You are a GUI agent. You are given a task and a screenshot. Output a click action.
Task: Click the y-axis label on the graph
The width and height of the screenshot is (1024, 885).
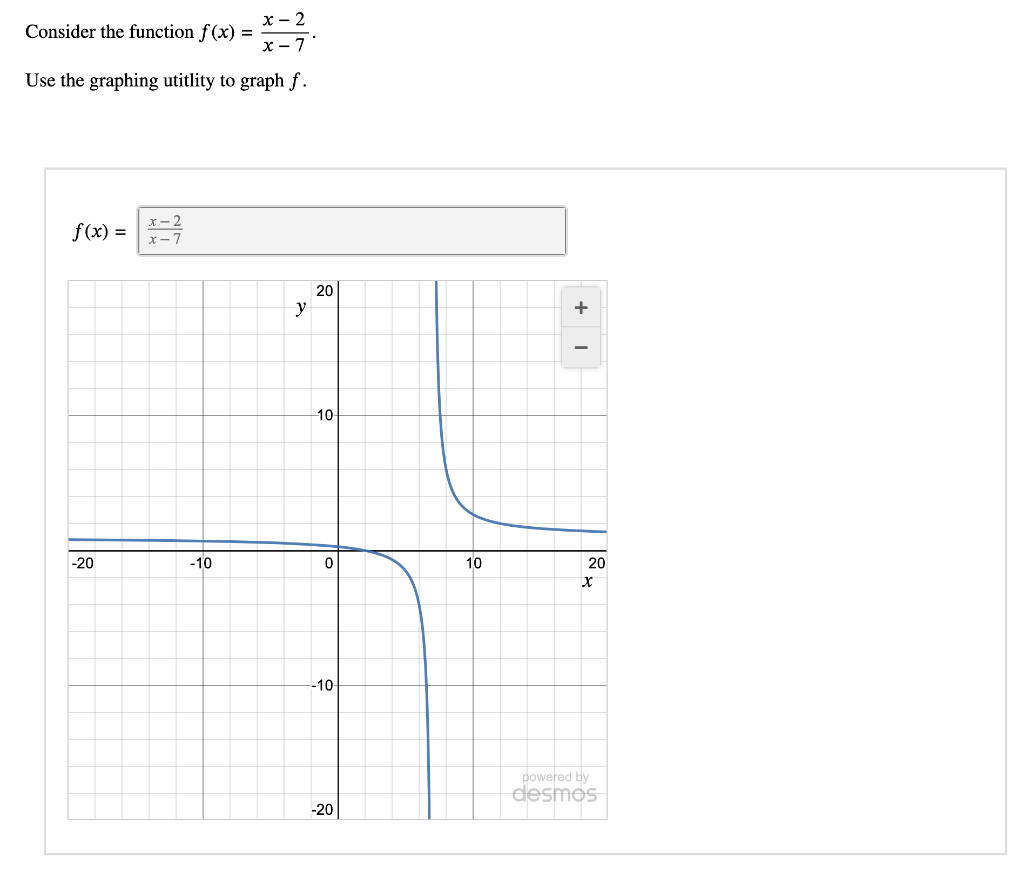point(299,307)
